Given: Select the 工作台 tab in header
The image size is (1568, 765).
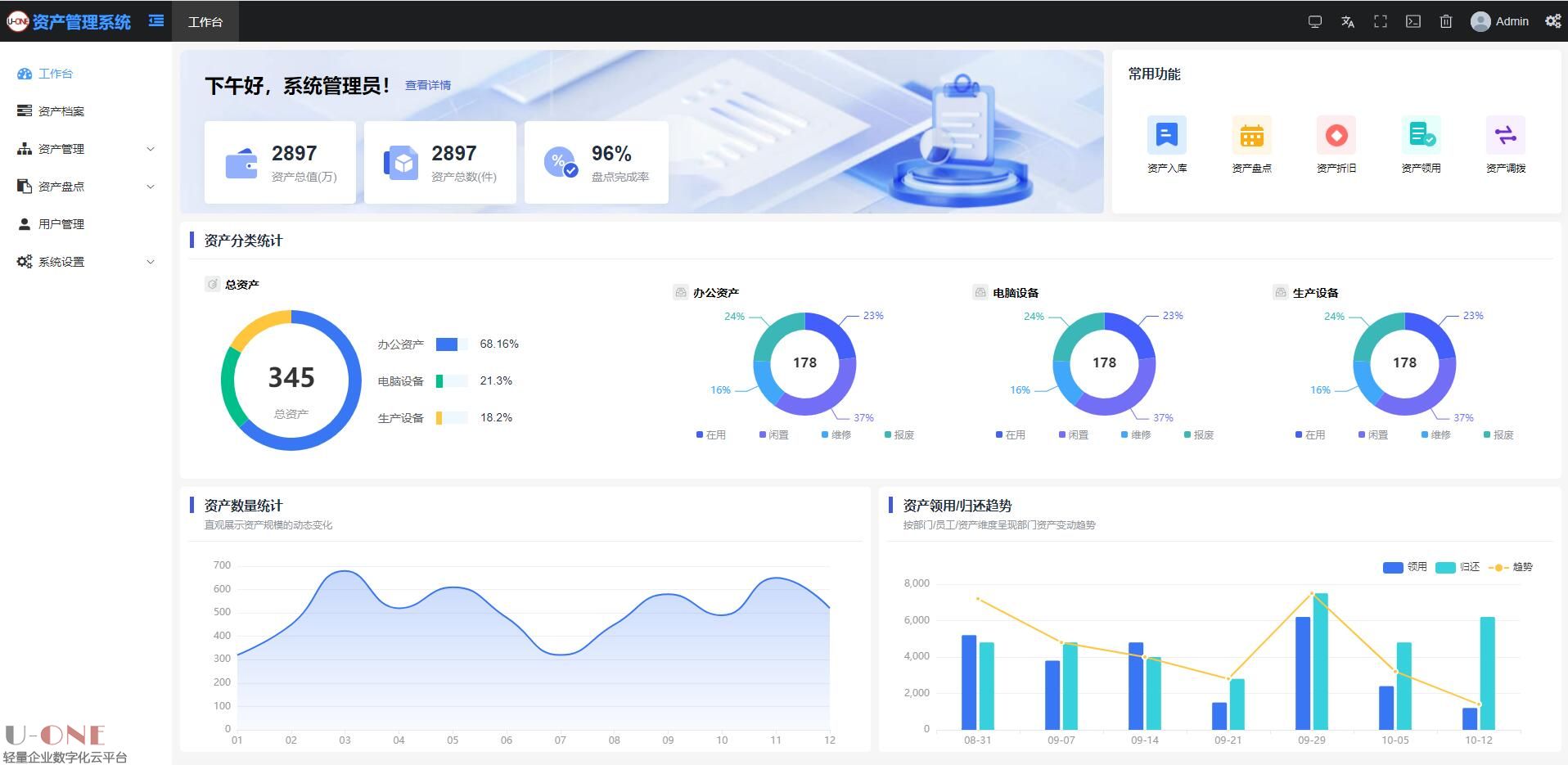Looking at the screenshot, I should tap(205, 22).
